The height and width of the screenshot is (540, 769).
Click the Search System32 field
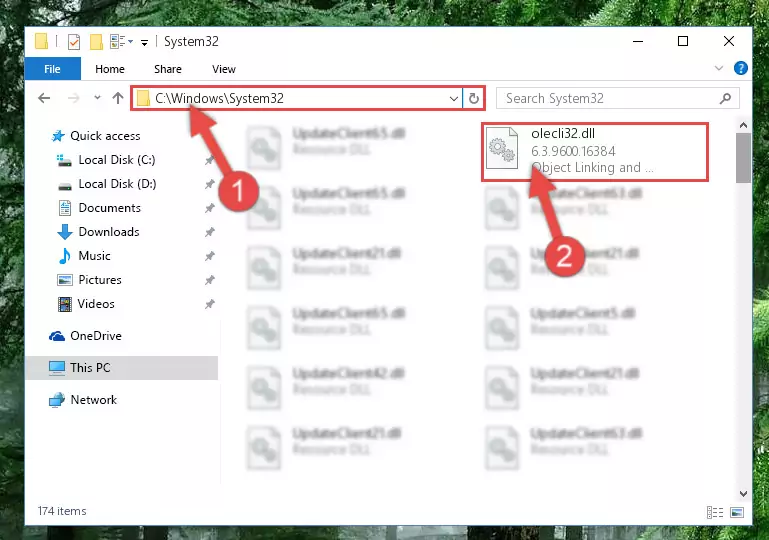click(617, 98)
